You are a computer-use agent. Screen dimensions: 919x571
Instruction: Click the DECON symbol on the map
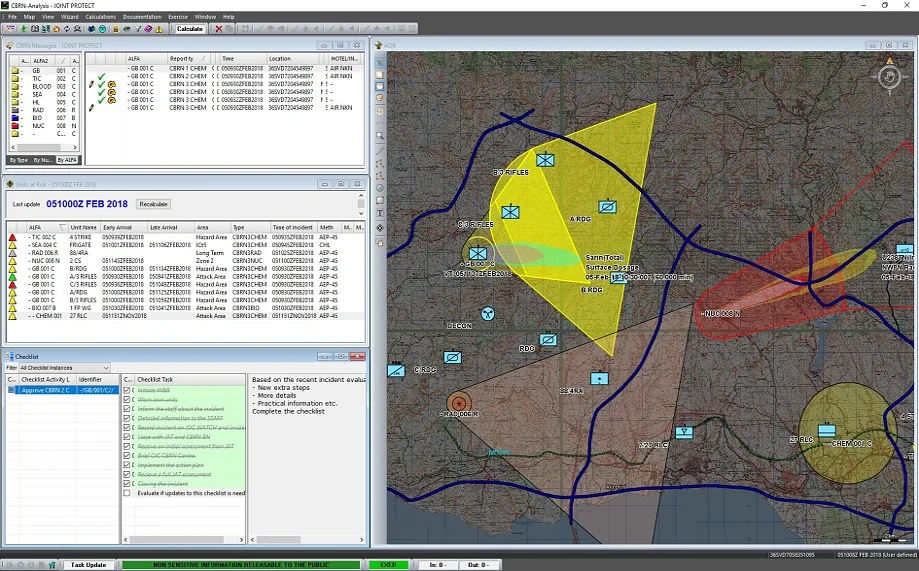click(488, 314)
